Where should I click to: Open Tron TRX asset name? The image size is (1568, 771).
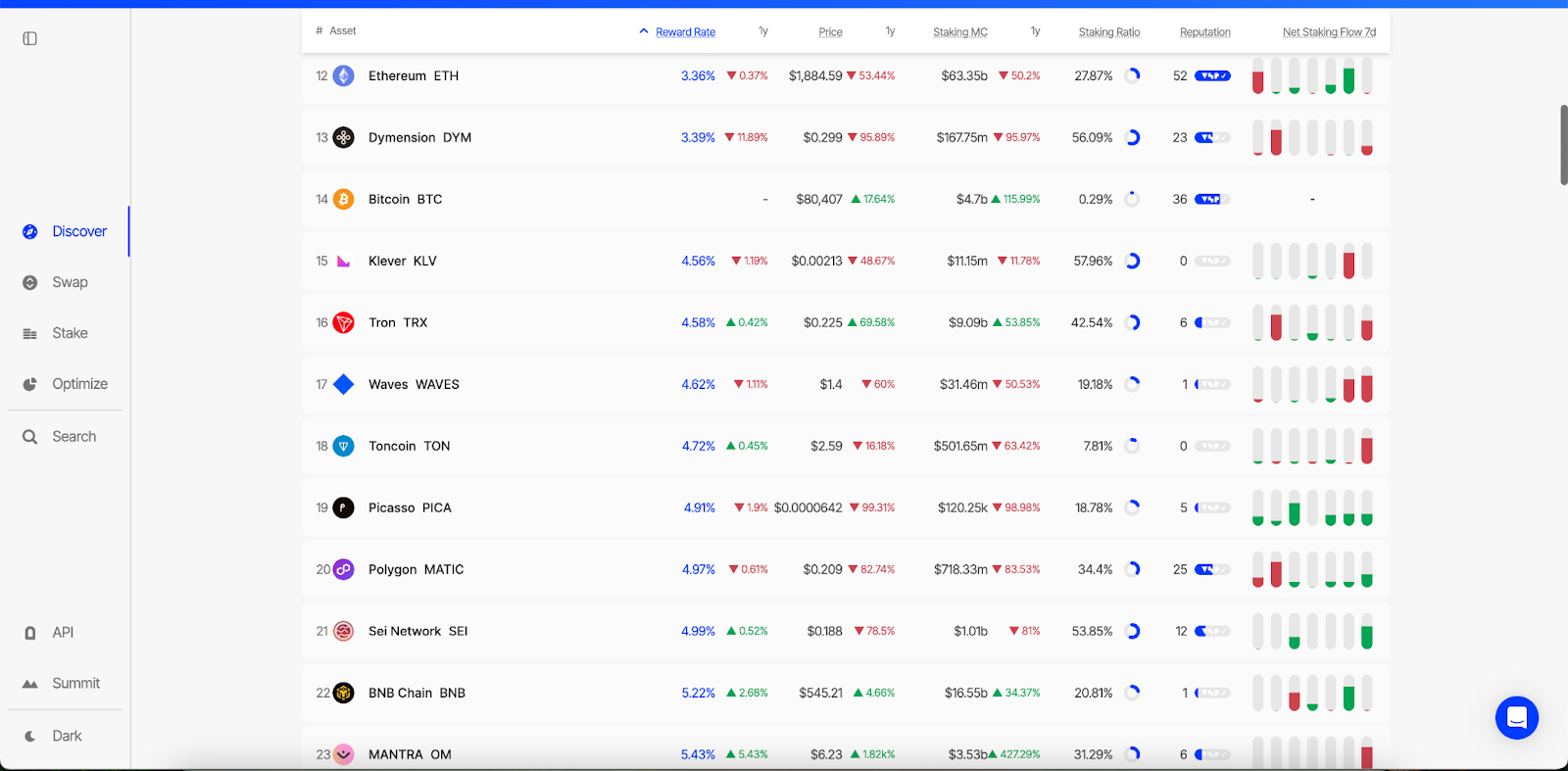point(398,322)
